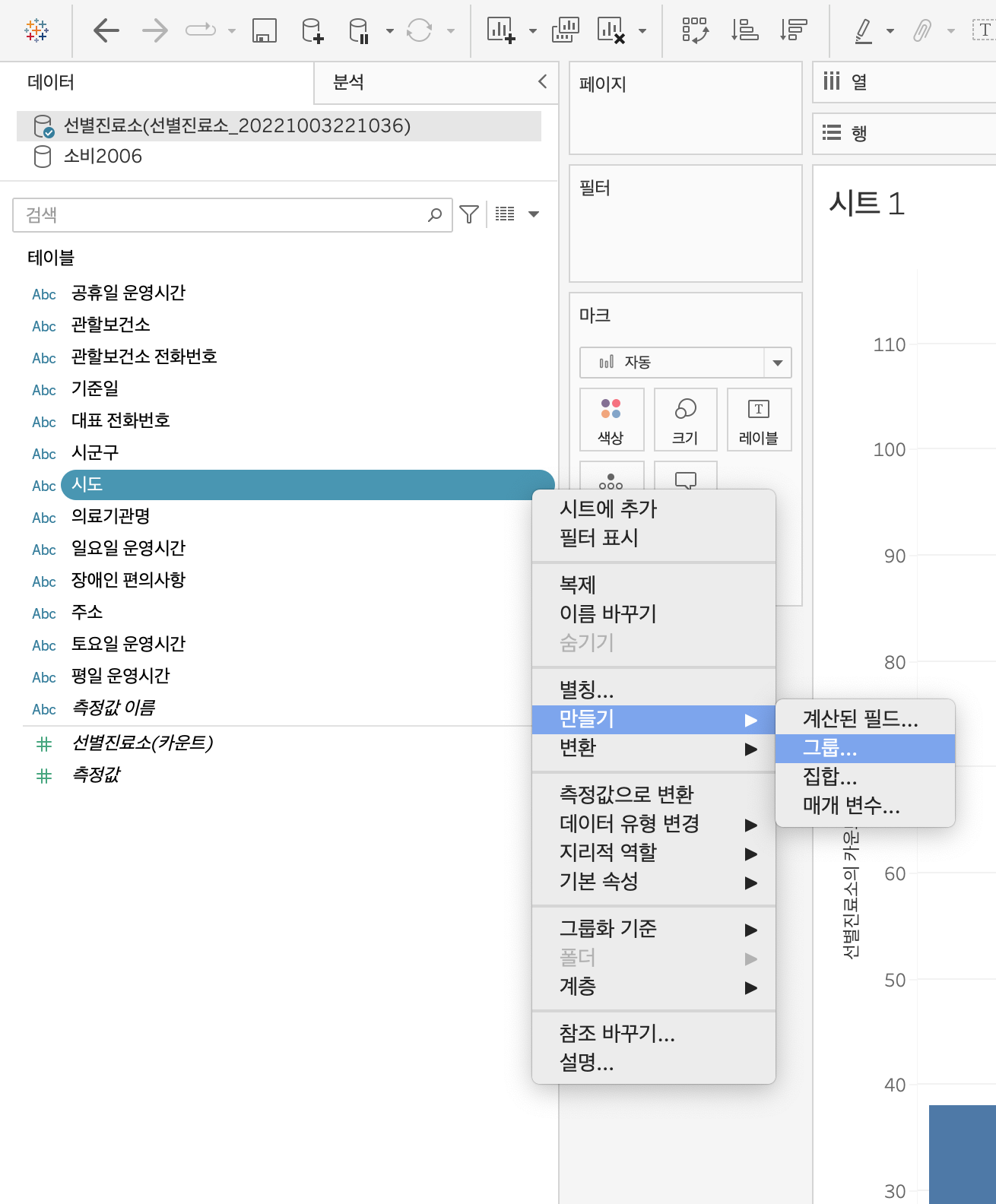
Task: Open the Size marks card
Action: [685, 420]
